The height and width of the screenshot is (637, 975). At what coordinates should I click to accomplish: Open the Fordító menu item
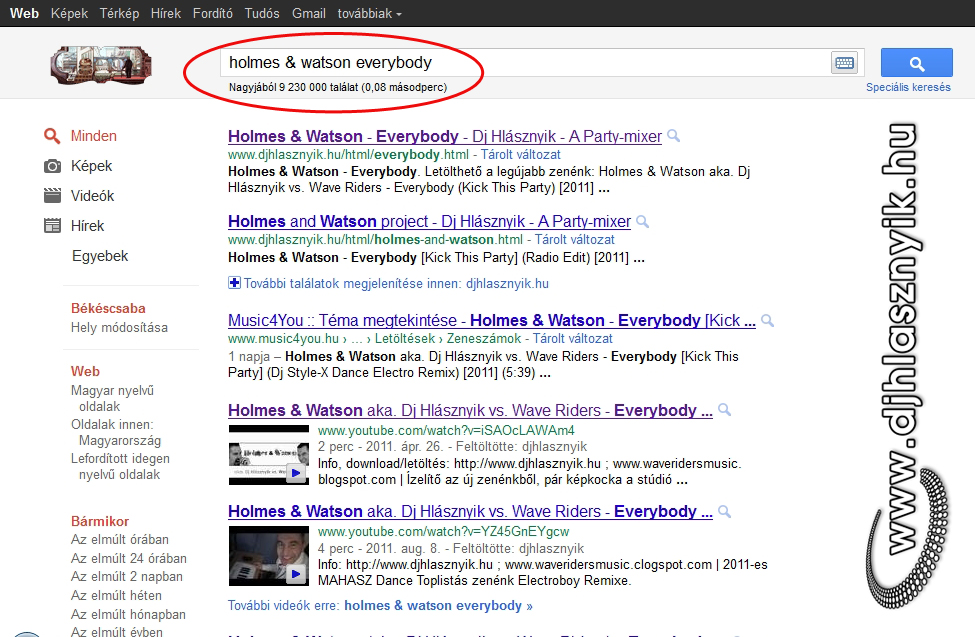(213, 13)
